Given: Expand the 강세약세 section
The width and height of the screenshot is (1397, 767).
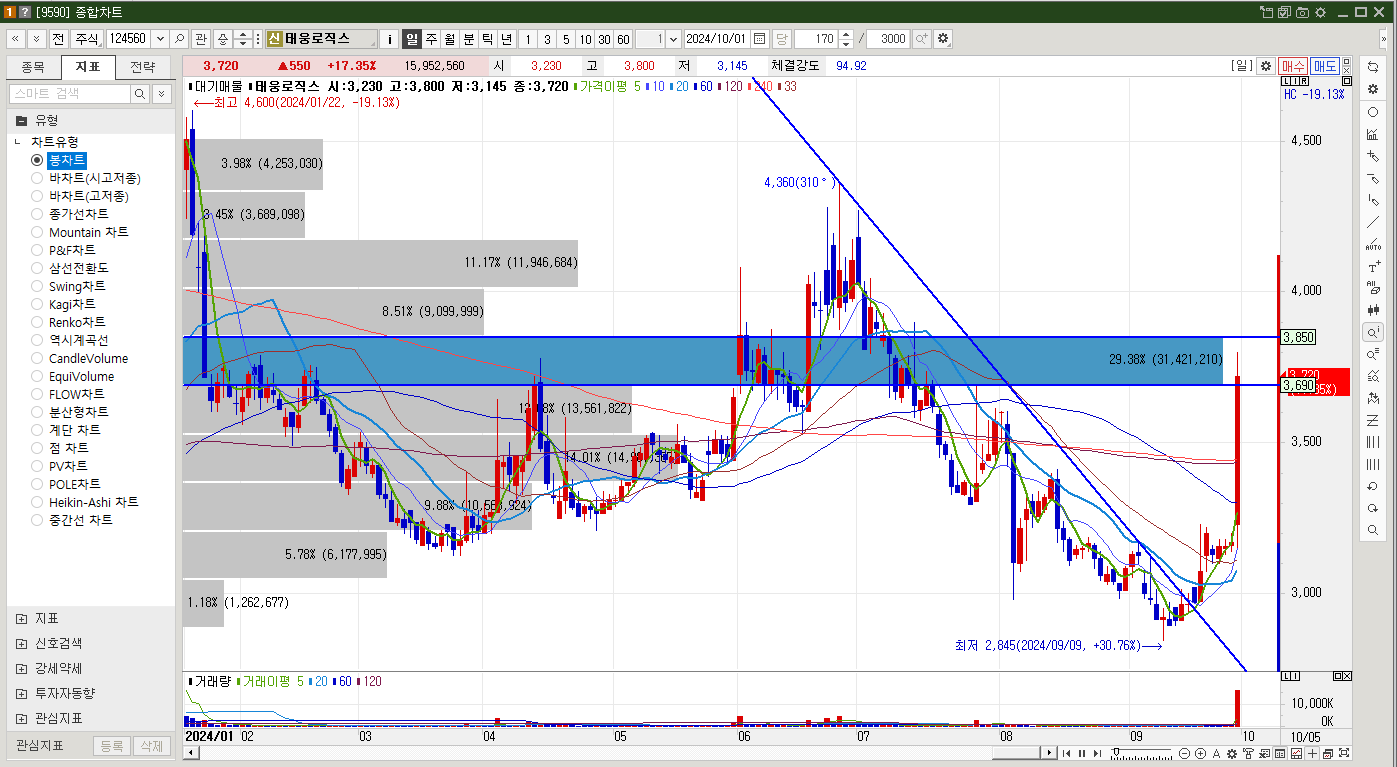Looking at the screenshot, I should (22, 668).
